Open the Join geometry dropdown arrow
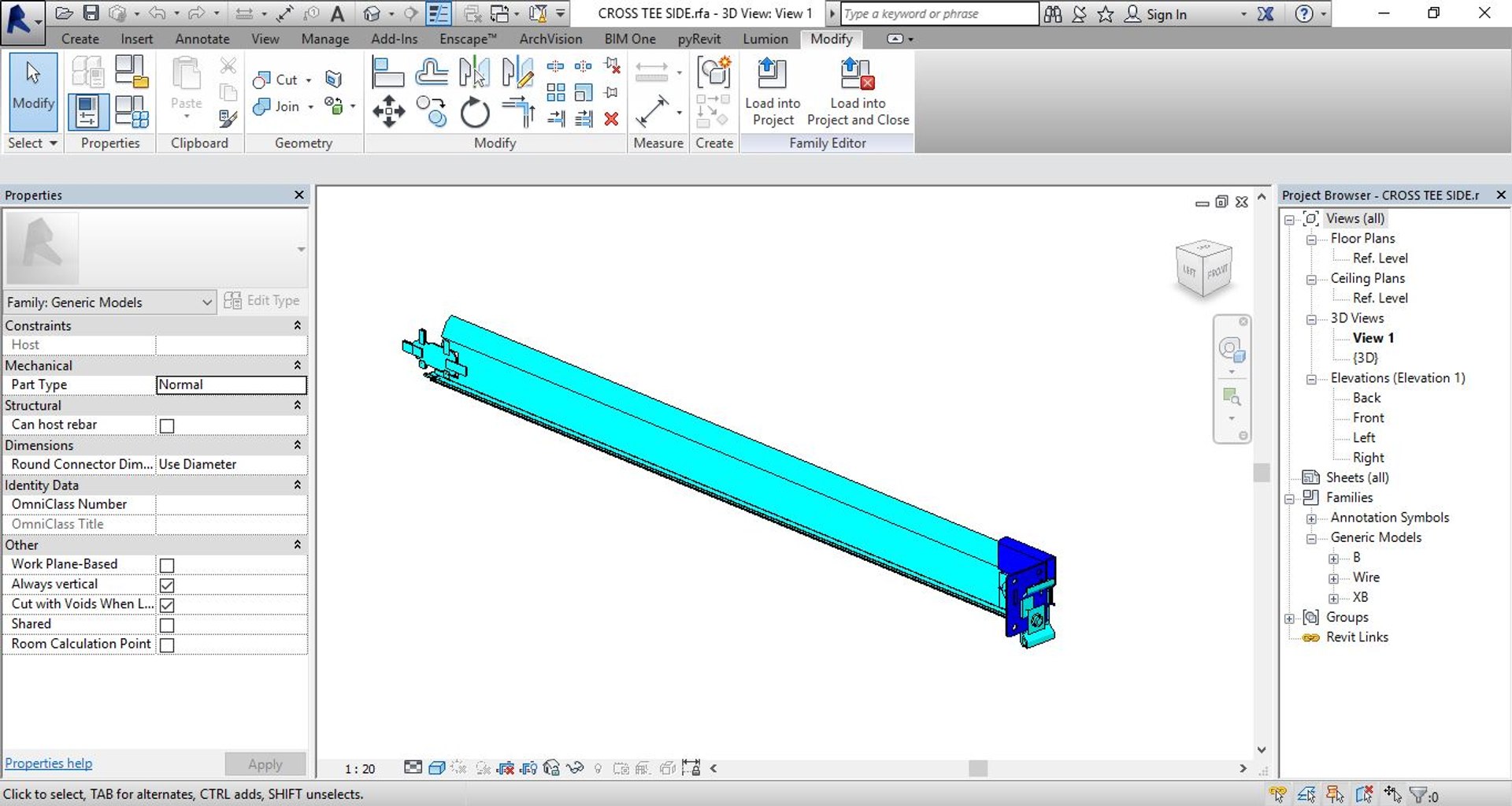The height and width of the screenshot is (806, 1512). coord(310,107)
